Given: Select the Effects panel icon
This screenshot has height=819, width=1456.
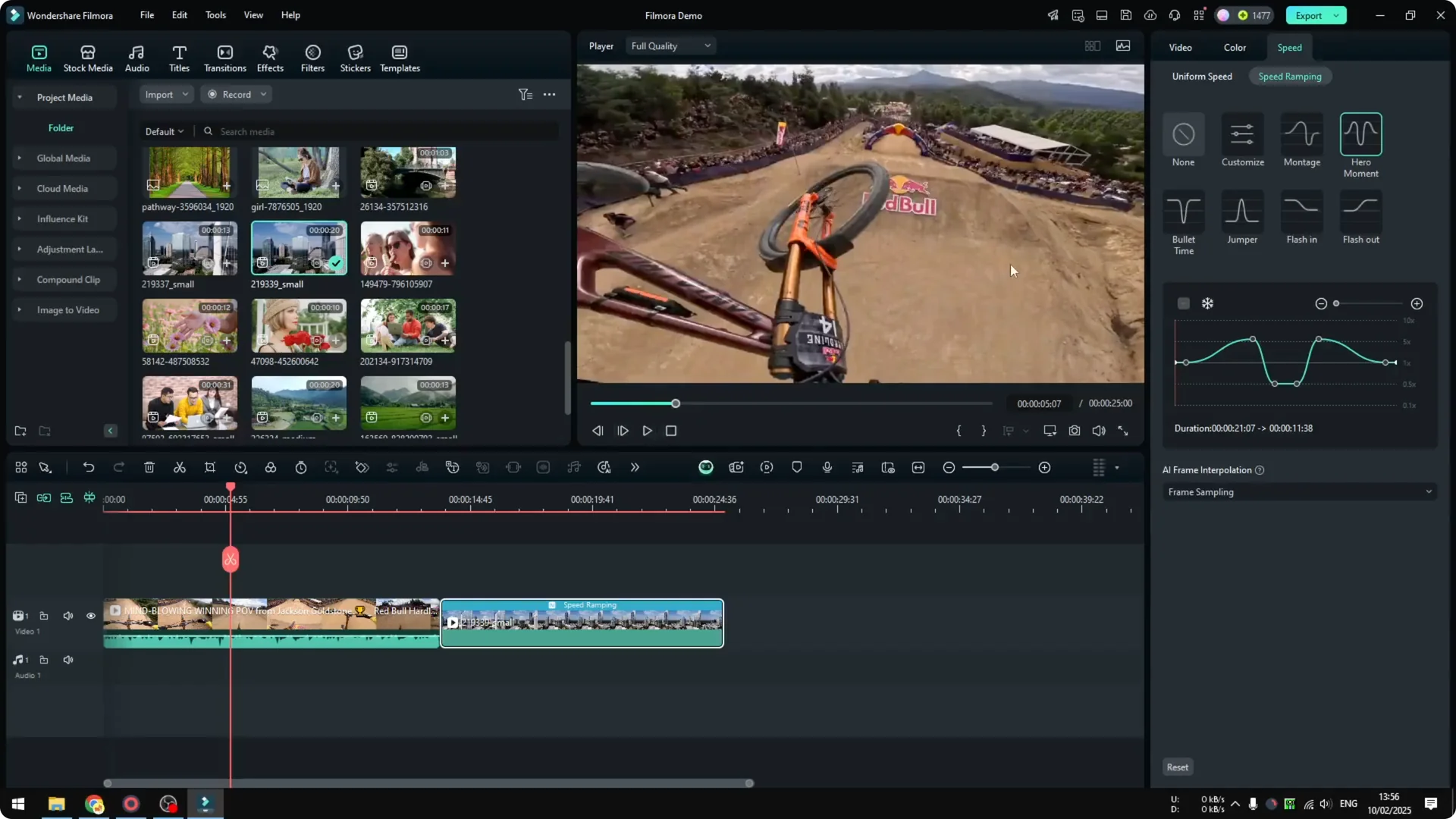Looking at the screenshot, I should coord(270,57).
